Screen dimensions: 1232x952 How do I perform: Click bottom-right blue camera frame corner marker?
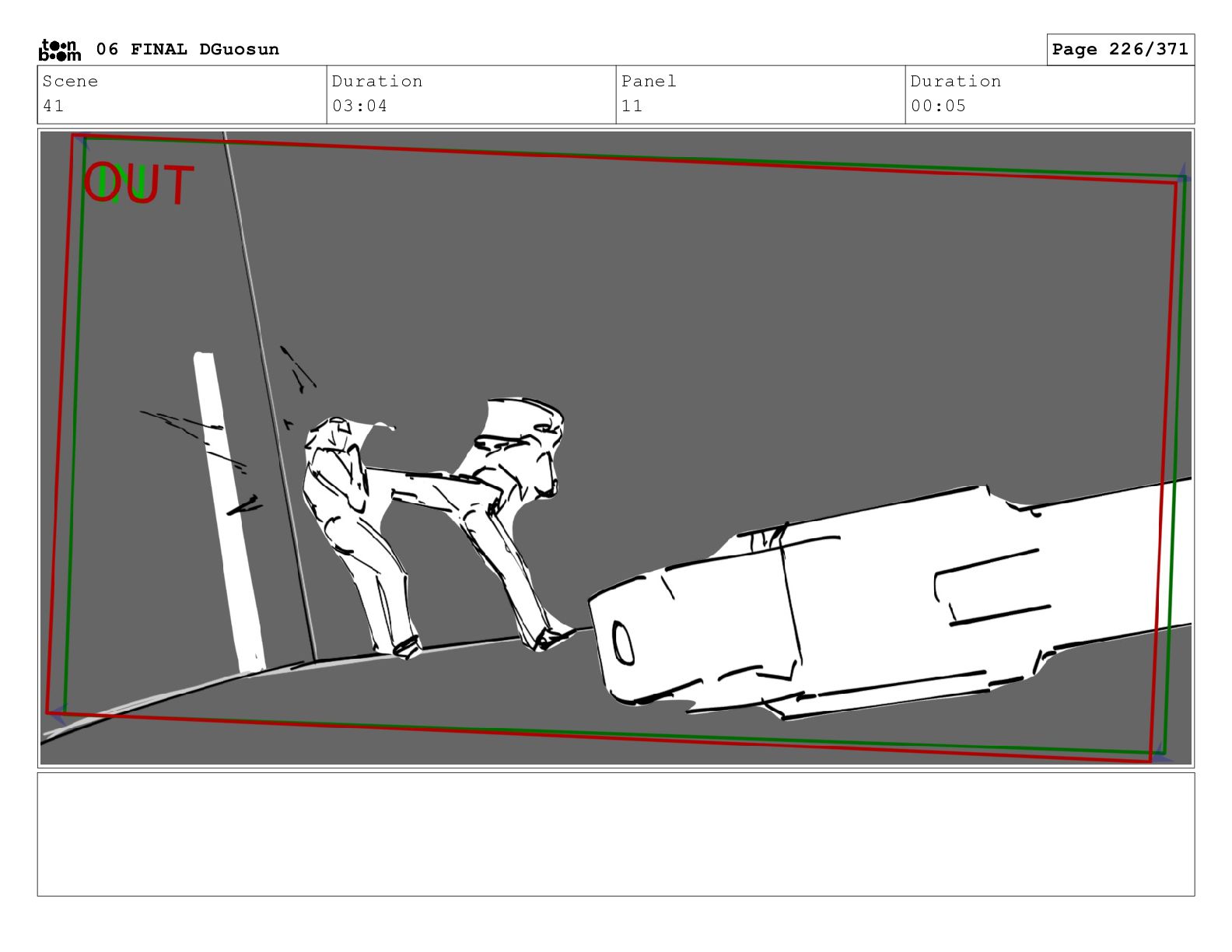pyautogui.click(x=1160, y=753)
